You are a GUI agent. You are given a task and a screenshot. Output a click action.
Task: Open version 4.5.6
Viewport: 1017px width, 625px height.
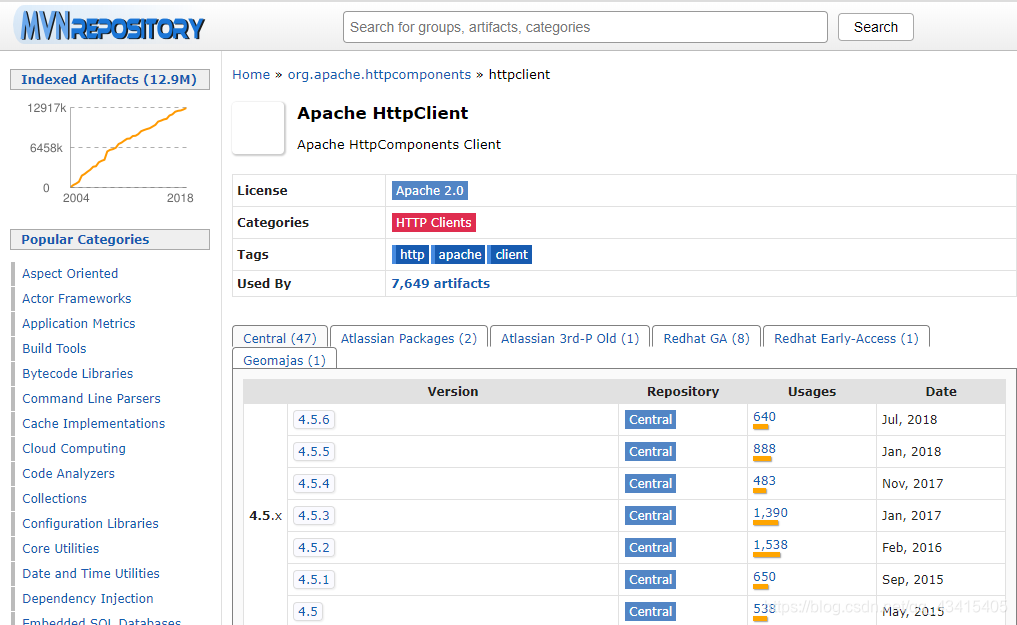coord(314,419)
